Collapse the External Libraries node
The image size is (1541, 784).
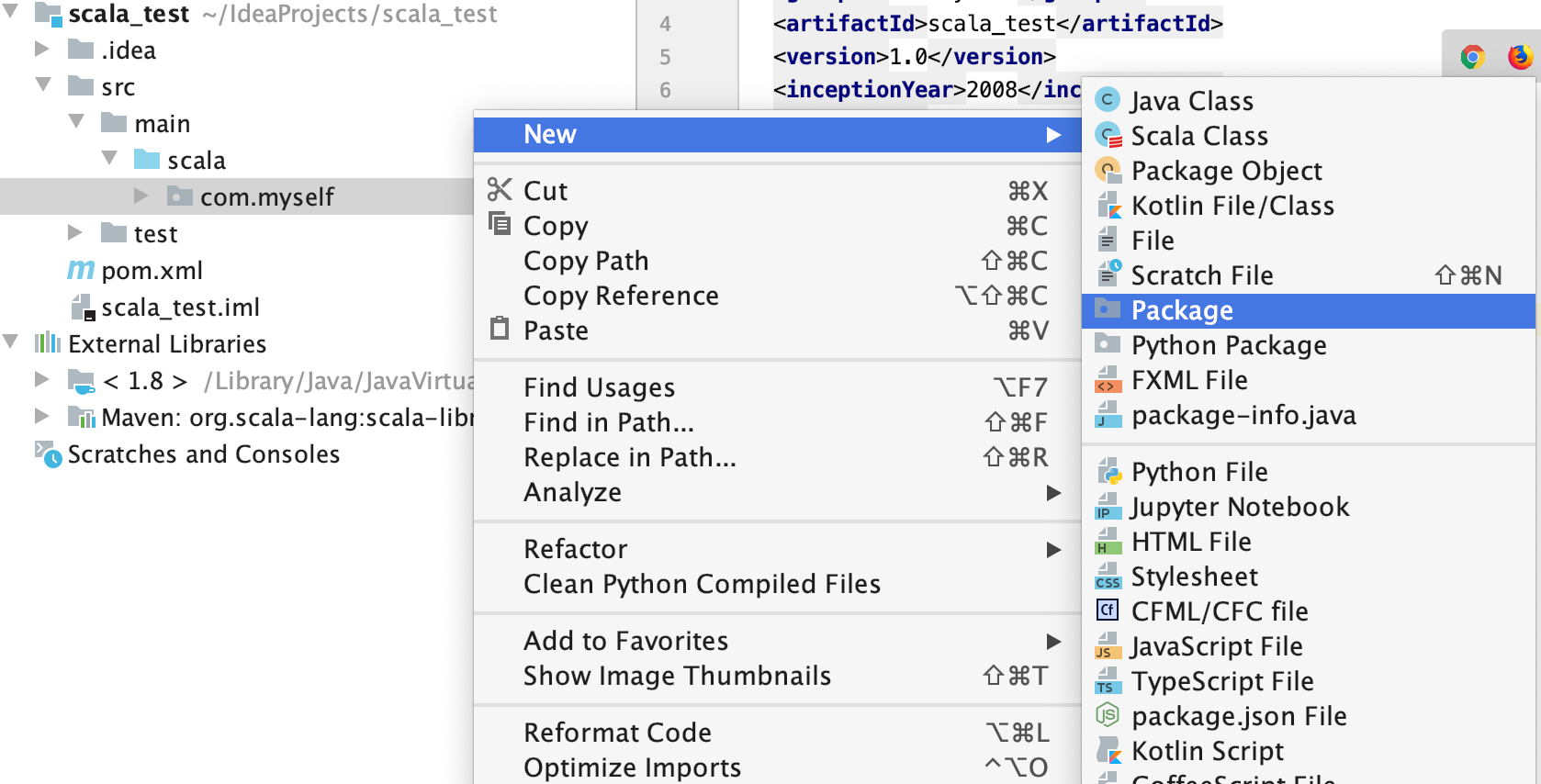(x=11, y=342)
